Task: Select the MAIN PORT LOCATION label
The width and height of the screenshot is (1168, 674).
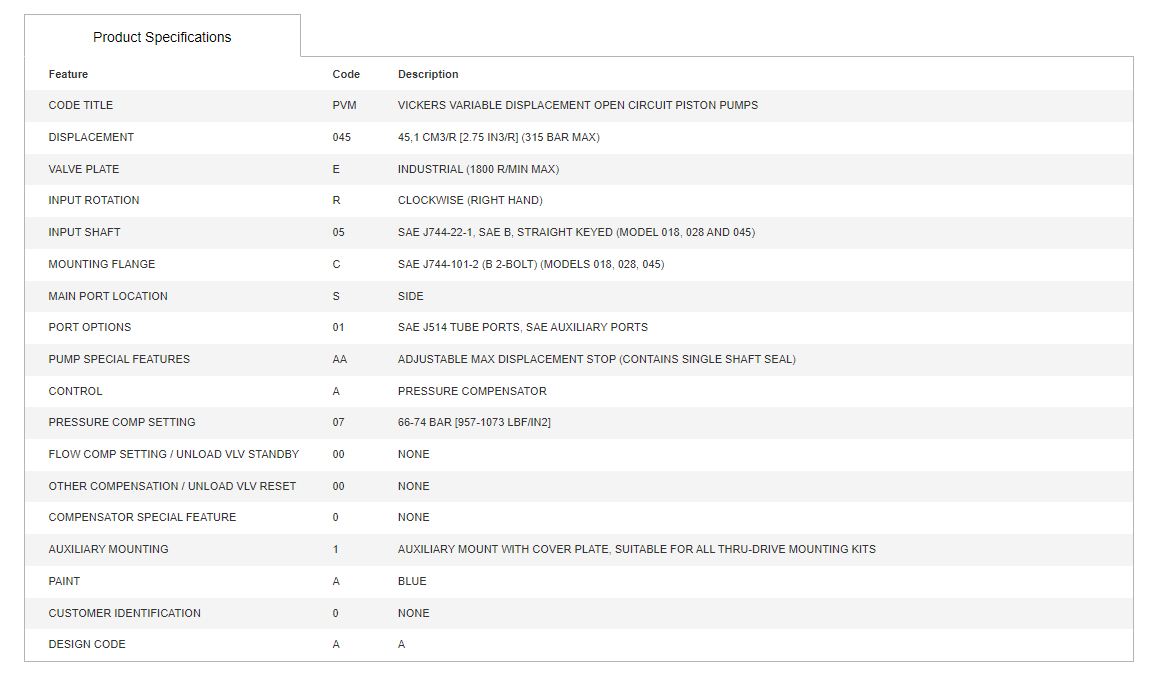Action: coord(108,296)
